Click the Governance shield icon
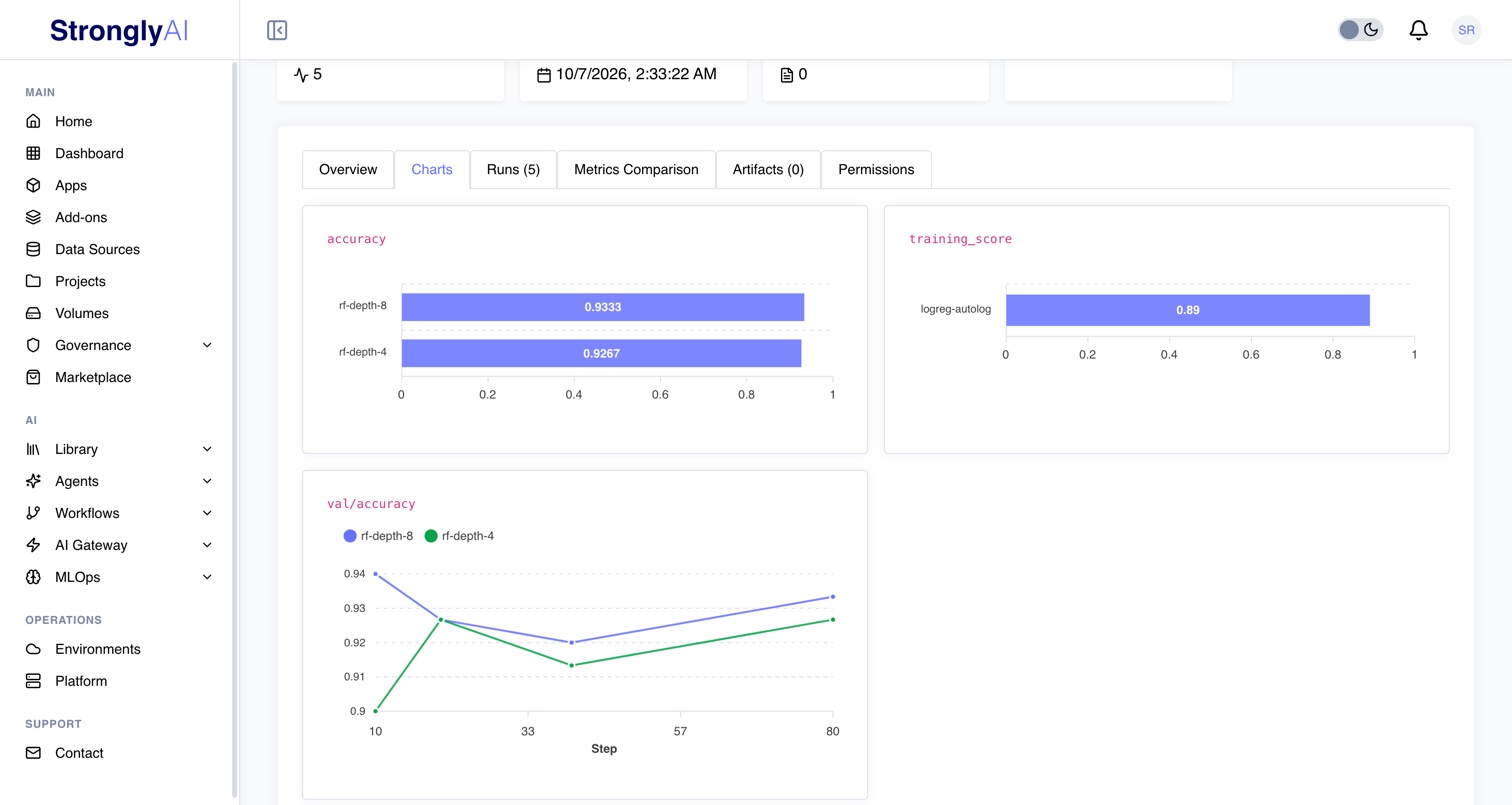This screenshot has height=805, width=1512. (33, 345)
